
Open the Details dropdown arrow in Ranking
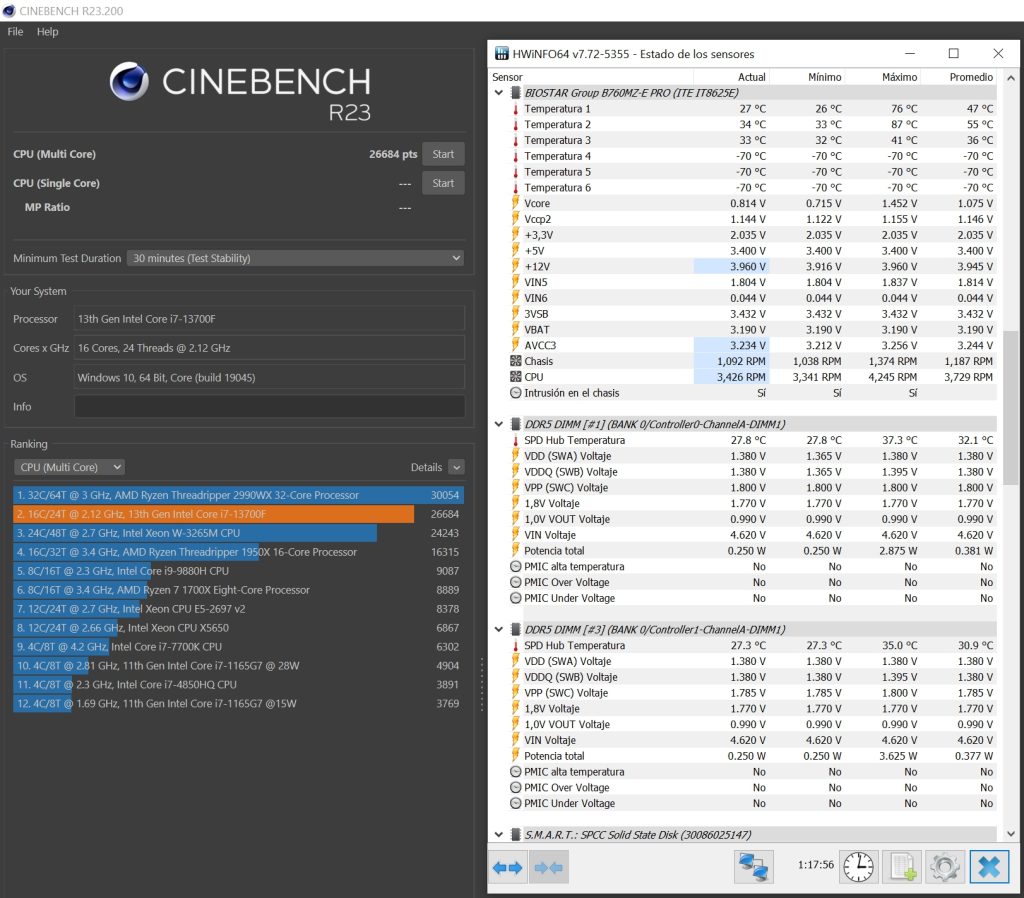[456, 467]
